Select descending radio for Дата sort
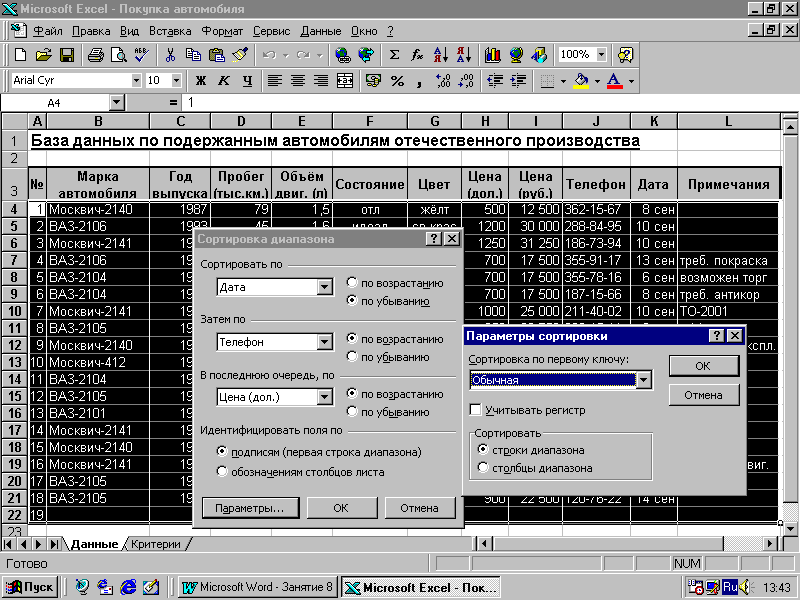 click(352, 301)
